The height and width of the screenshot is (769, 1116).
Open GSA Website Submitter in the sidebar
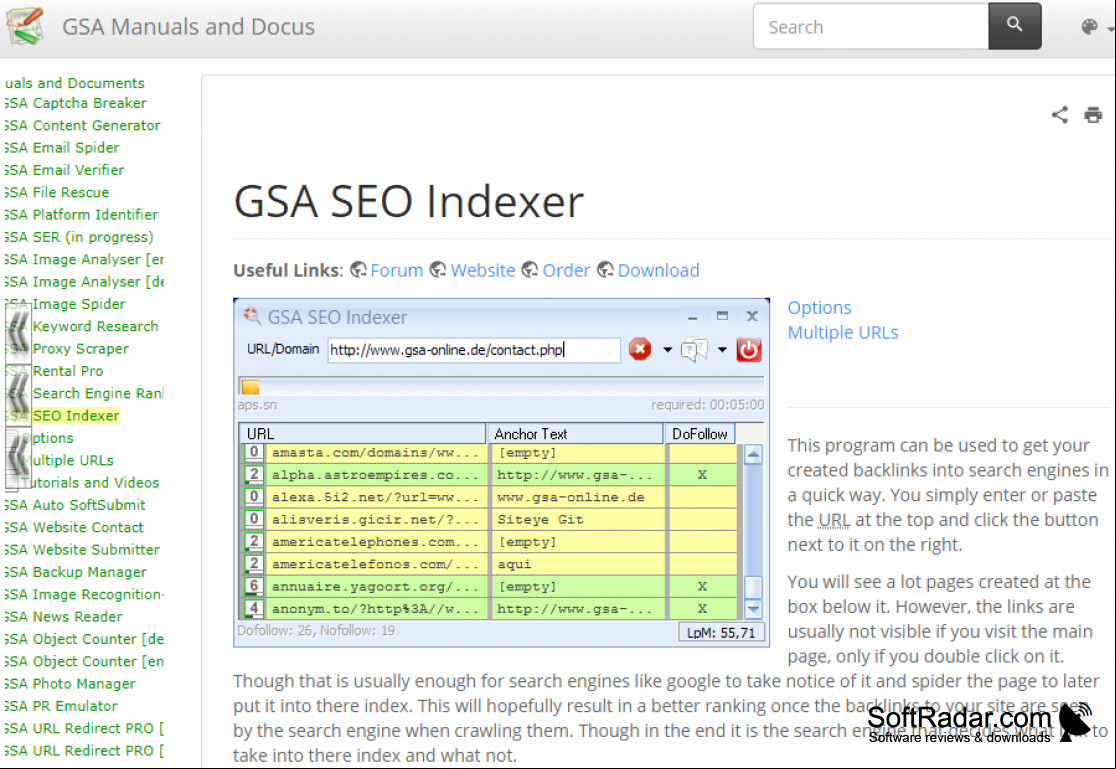tap(82, 550)
